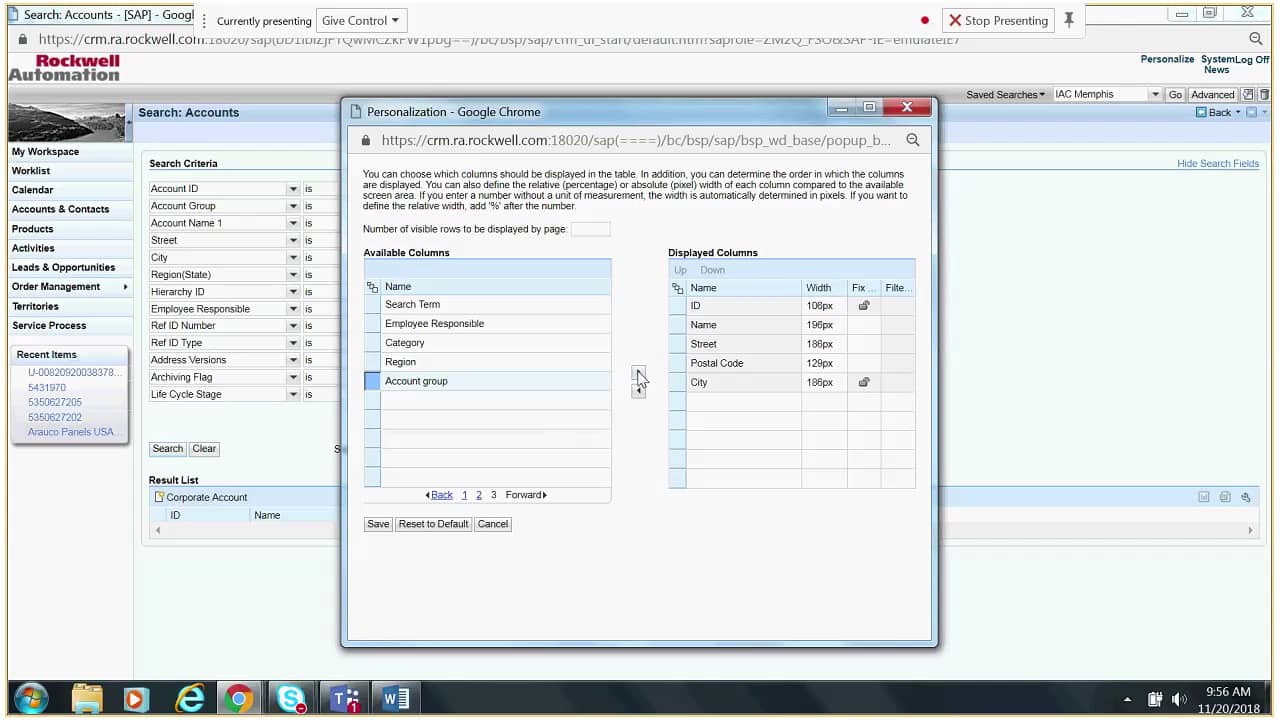This screenshot has height=720, width=1280.
Task: Open Internet Explorer from taskbar
Action: tap(189, 698)
